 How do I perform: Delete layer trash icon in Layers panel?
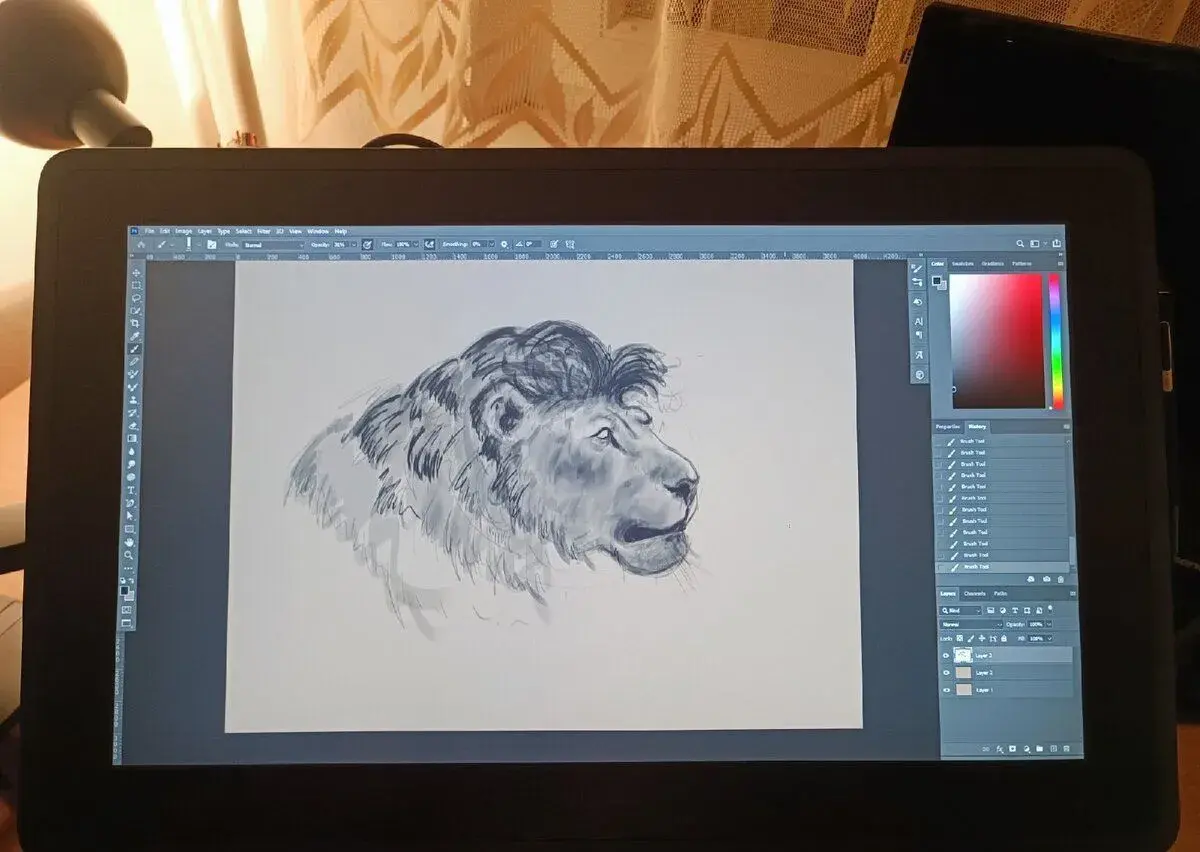1066,748
